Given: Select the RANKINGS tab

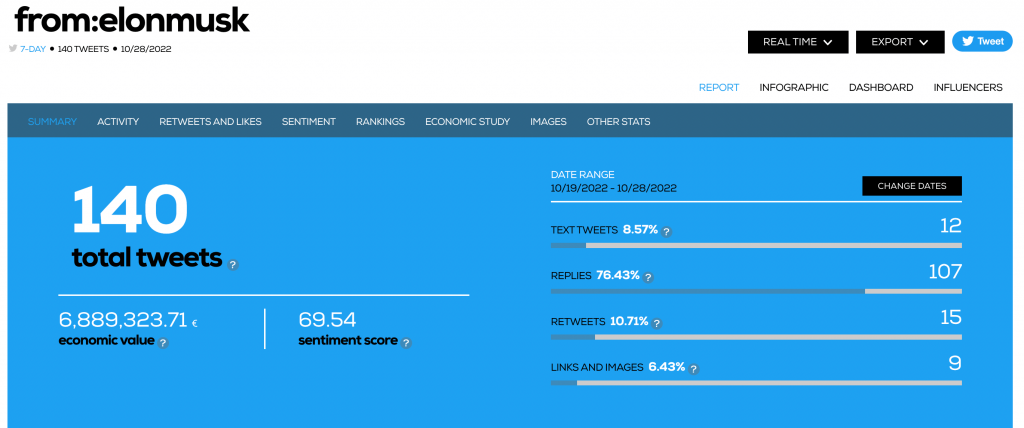Looking at the screenshot, I should pyautogui.click(x=380, y=122).
